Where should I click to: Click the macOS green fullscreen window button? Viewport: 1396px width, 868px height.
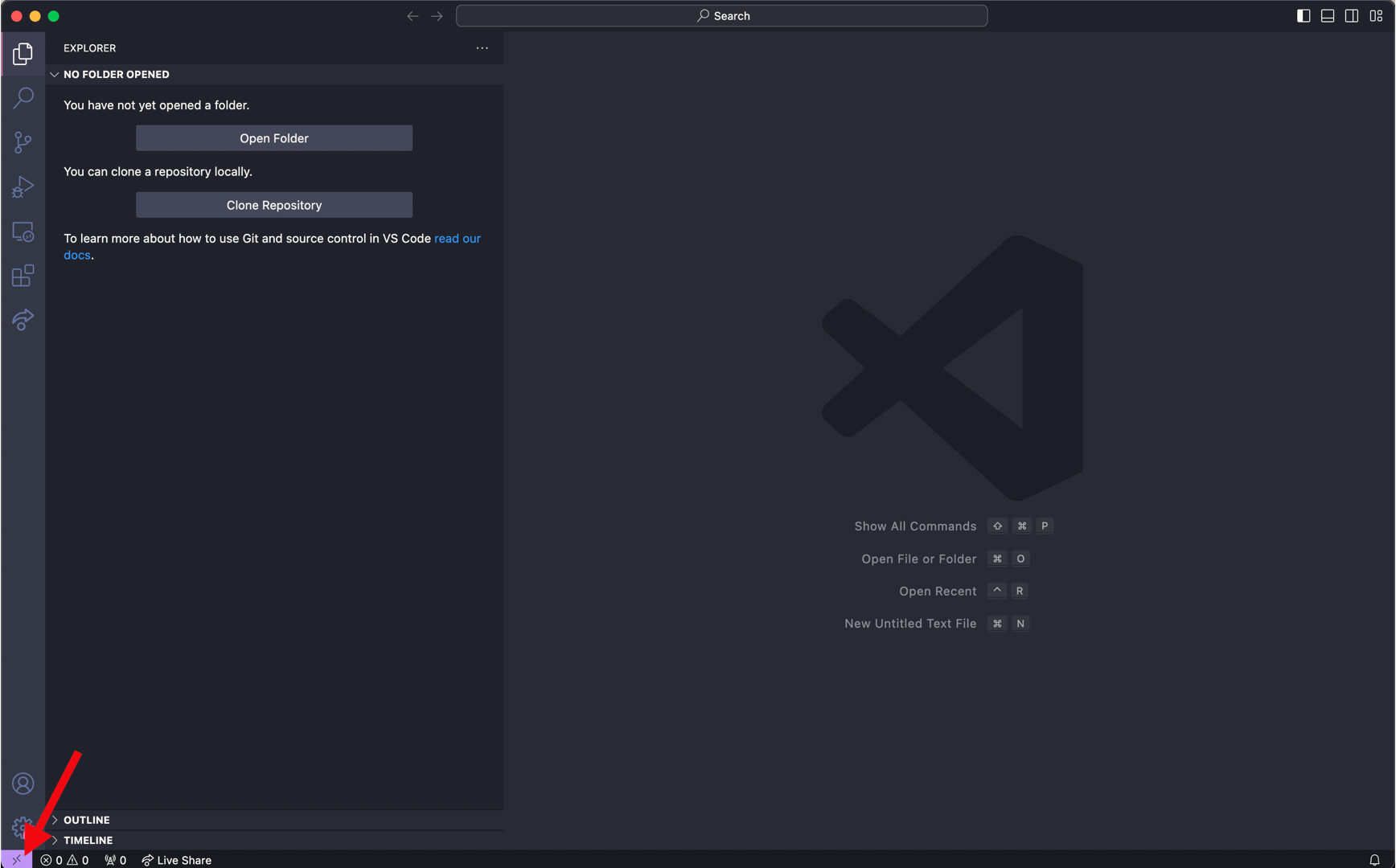coord(54,16)
